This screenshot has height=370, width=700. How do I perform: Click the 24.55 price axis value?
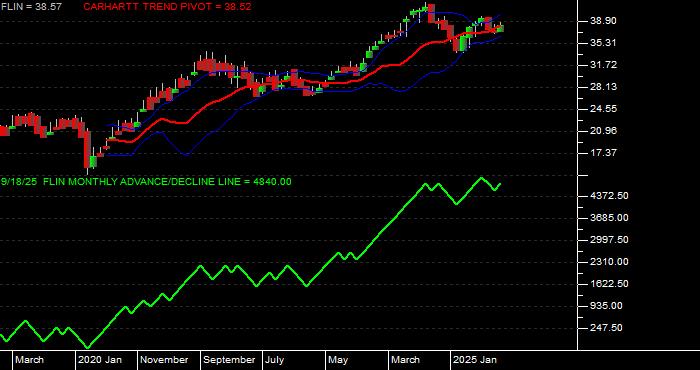(604, 109)
